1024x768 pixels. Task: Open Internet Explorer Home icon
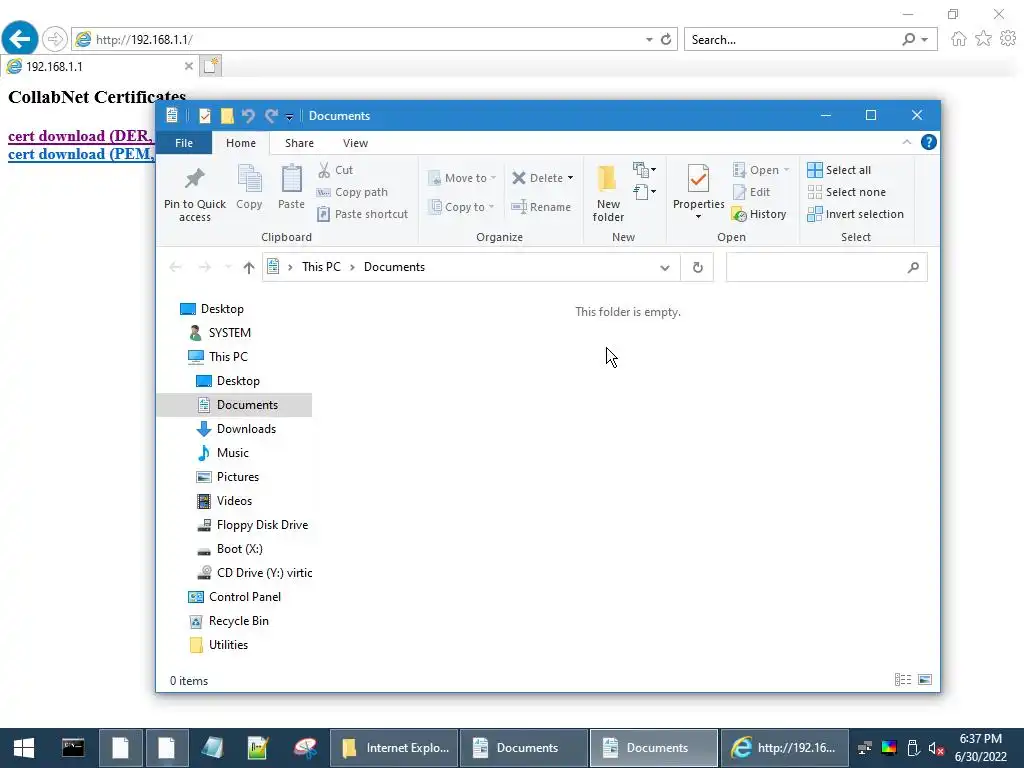(958, 39)
